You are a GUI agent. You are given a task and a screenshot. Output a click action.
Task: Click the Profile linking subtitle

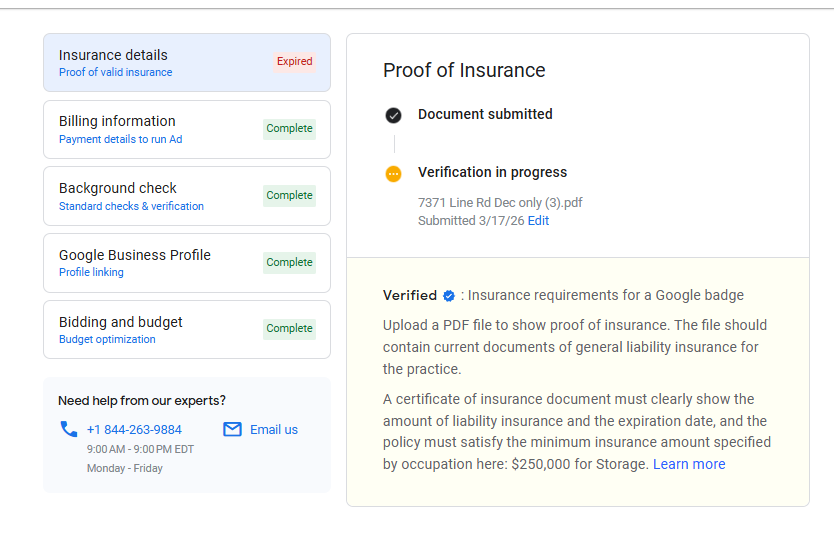coord(91,272)
